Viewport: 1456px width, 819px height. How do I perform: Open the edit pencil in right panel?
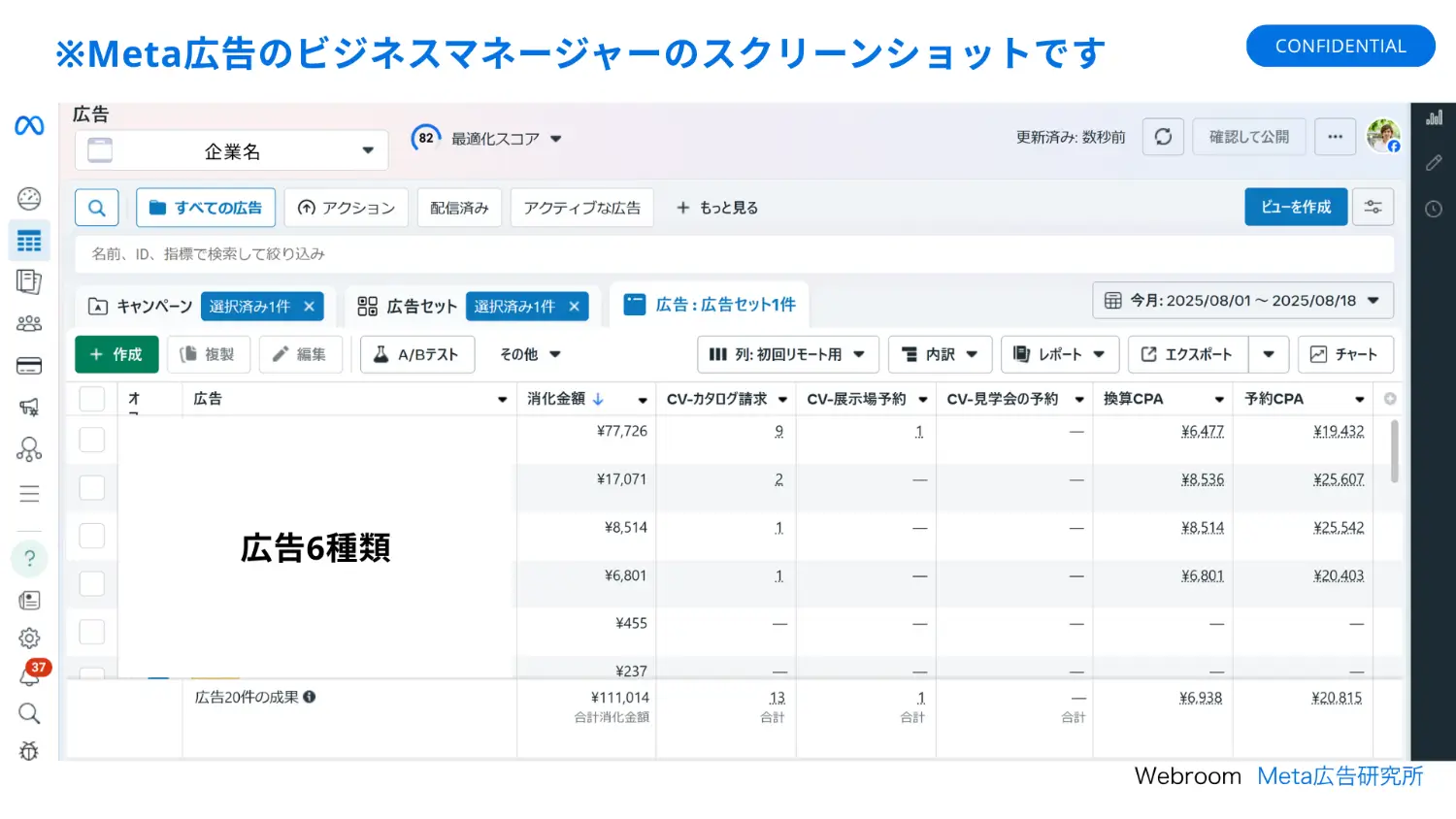point(1434,163)
